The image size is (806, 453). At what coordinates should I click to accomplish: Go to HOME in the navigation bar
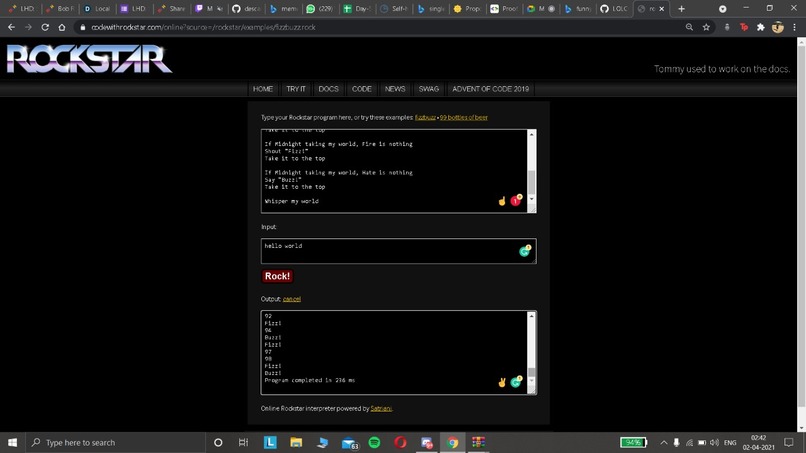point(263,89)
